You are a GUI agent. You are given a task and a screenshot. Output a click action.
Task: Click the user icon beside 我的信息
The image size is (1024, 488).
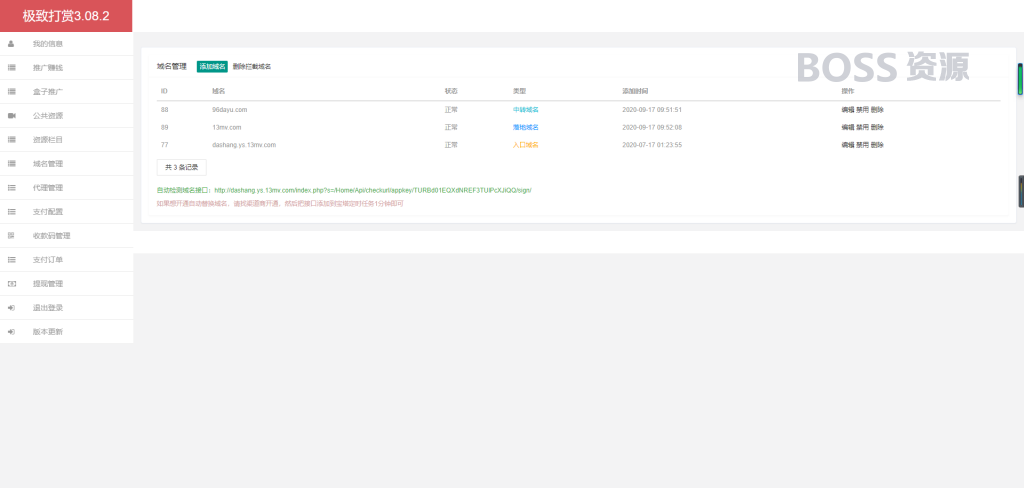pyautogui.click(x=11, y=44)
